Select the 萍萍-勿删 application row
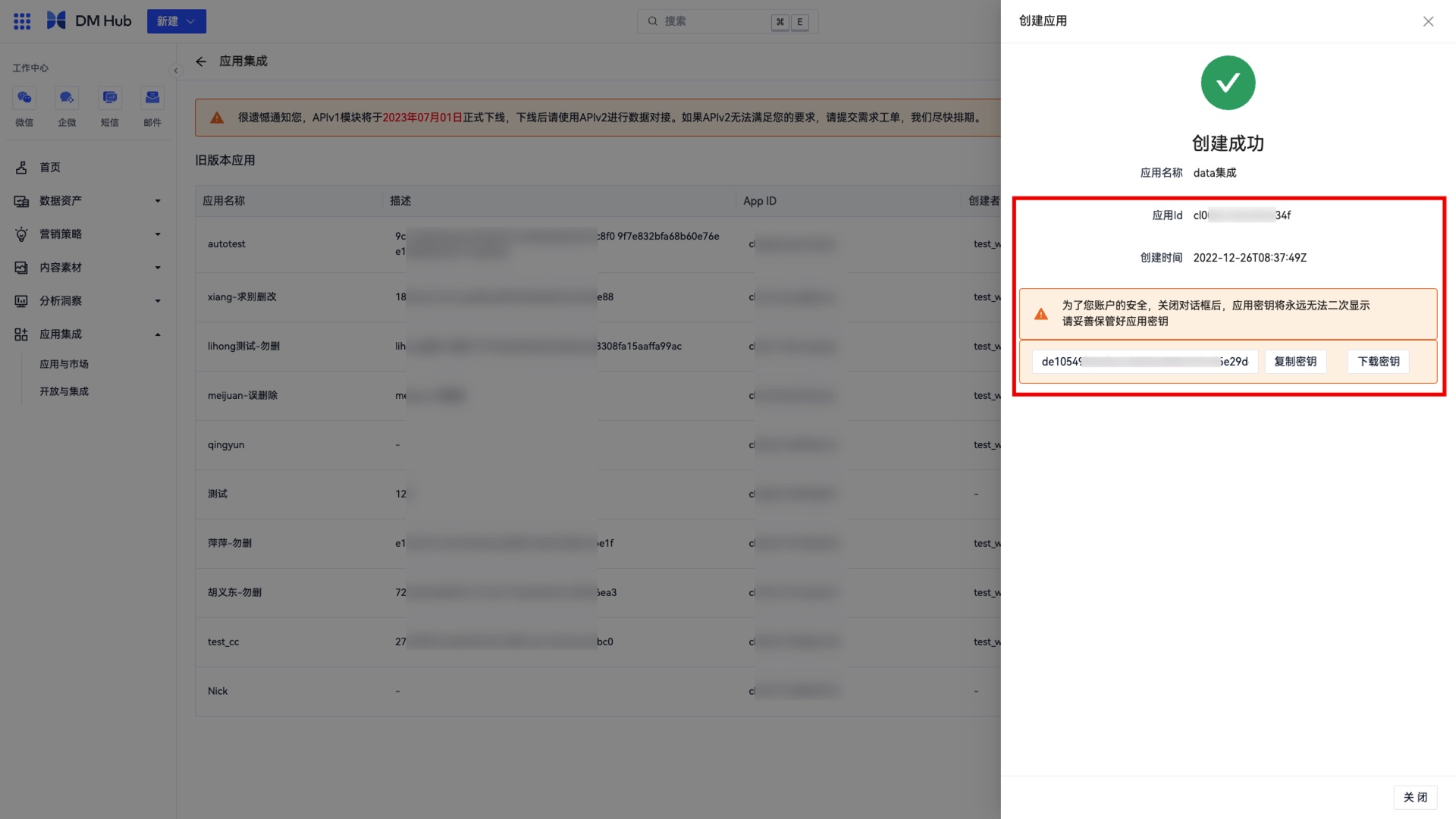The image size is (1456, 819). click(598, 544)
